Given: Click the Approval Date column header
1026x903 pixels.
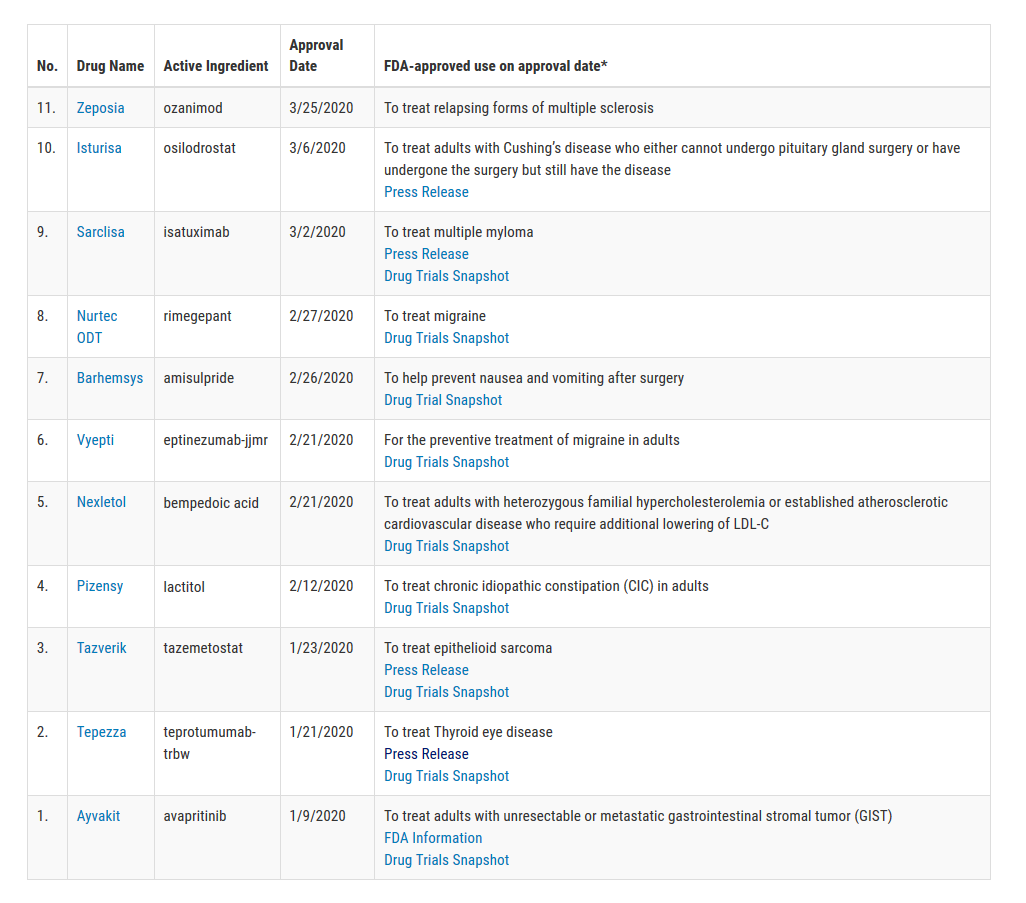Looking at the screenshot, I should (x=316, y=55).
